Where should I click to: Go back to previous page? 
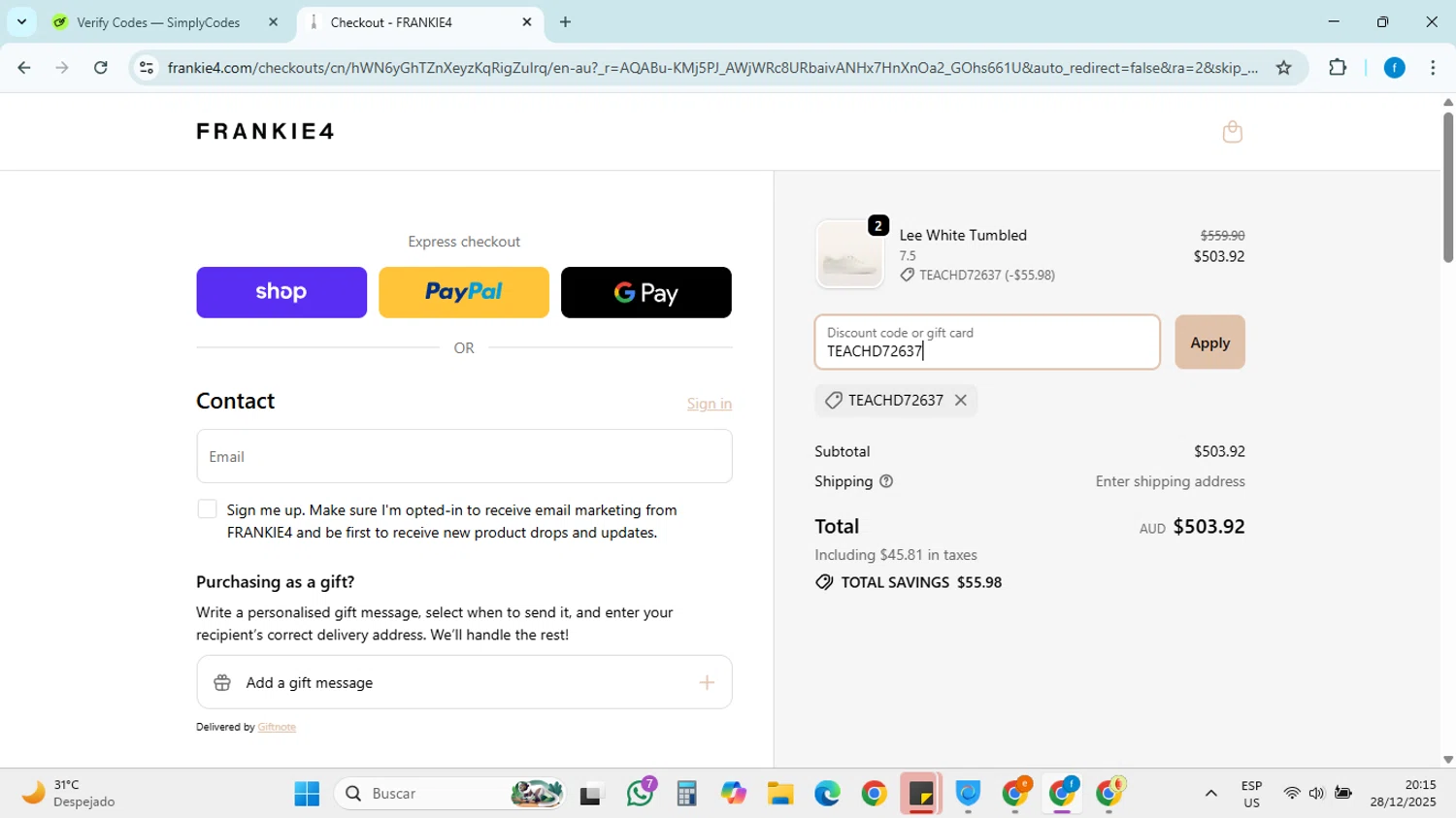(24, 68)
